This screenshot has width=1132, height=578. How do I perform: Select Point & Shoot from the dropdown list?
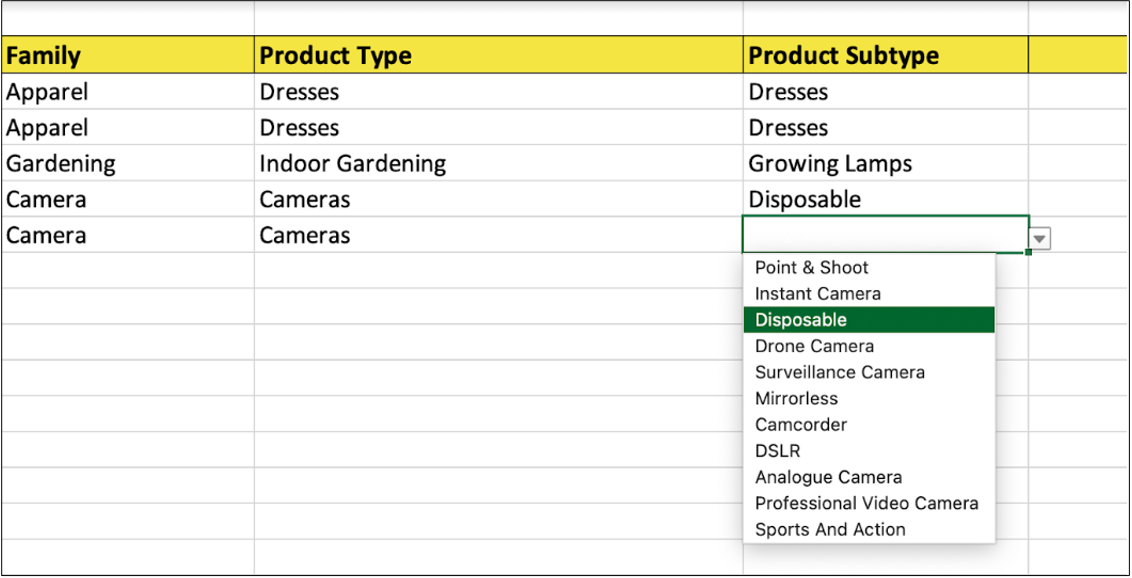[x=811, y=268]
